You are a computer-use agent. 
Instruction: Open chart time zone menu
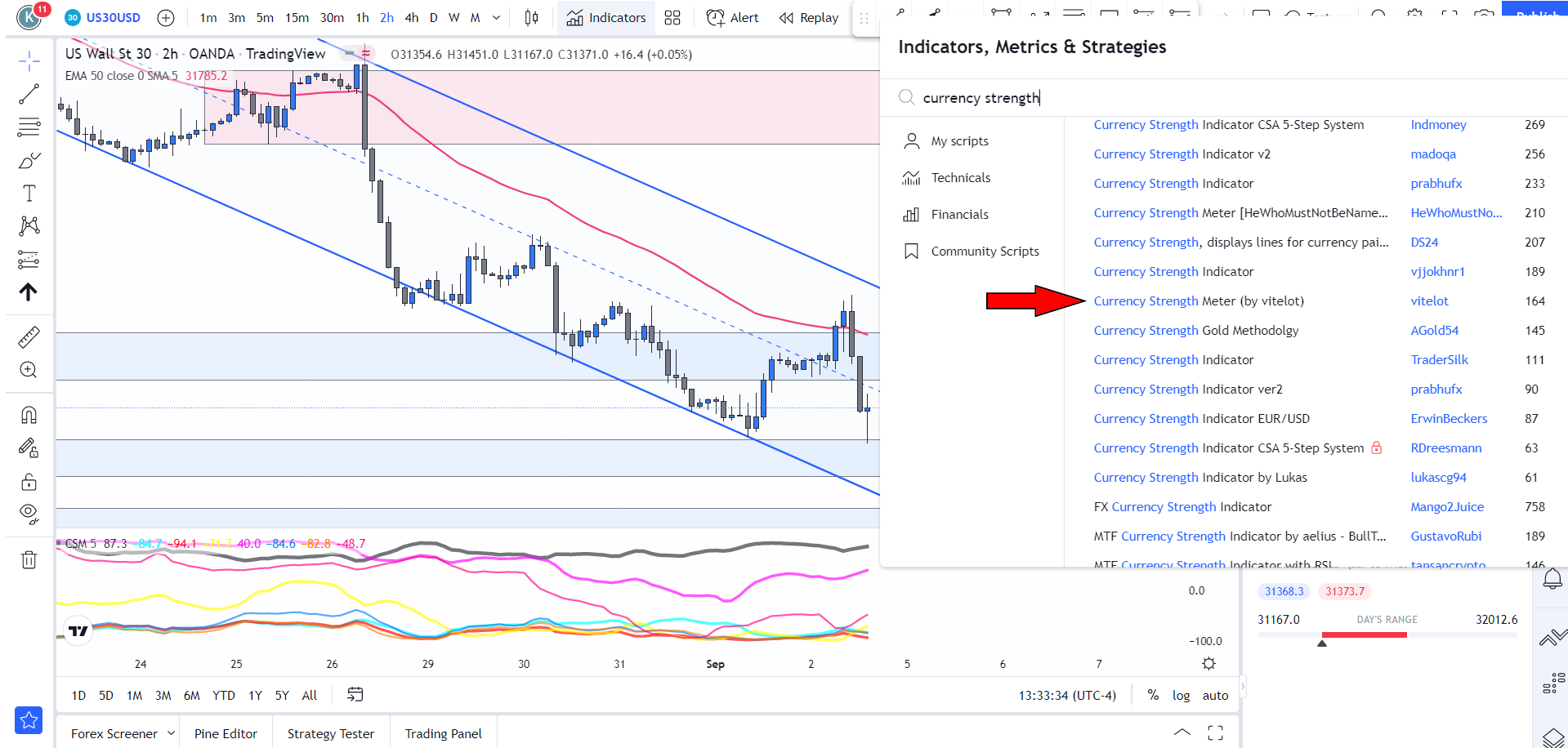coord(1066,696)
